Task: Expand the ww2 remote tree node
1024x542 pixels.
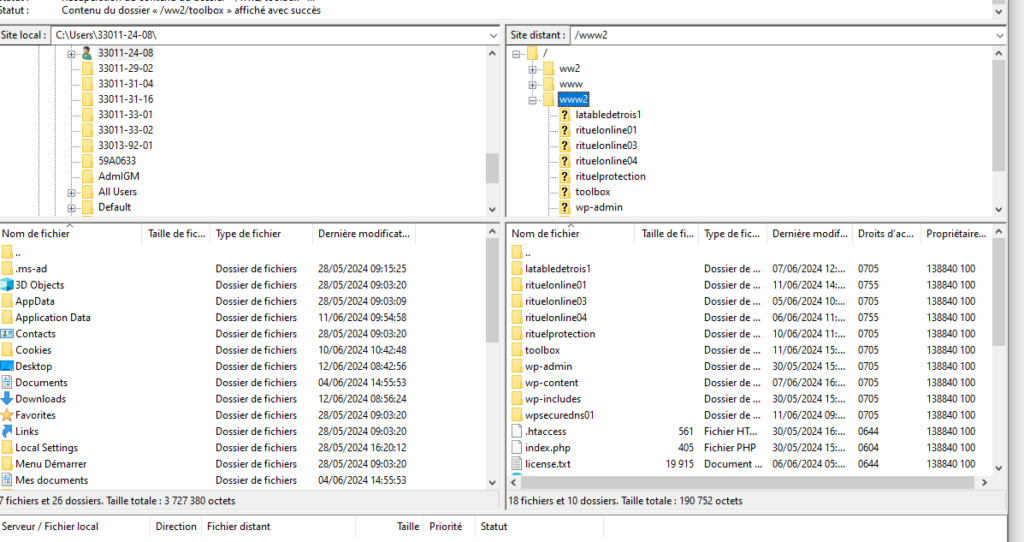Action: pos(533,69)
